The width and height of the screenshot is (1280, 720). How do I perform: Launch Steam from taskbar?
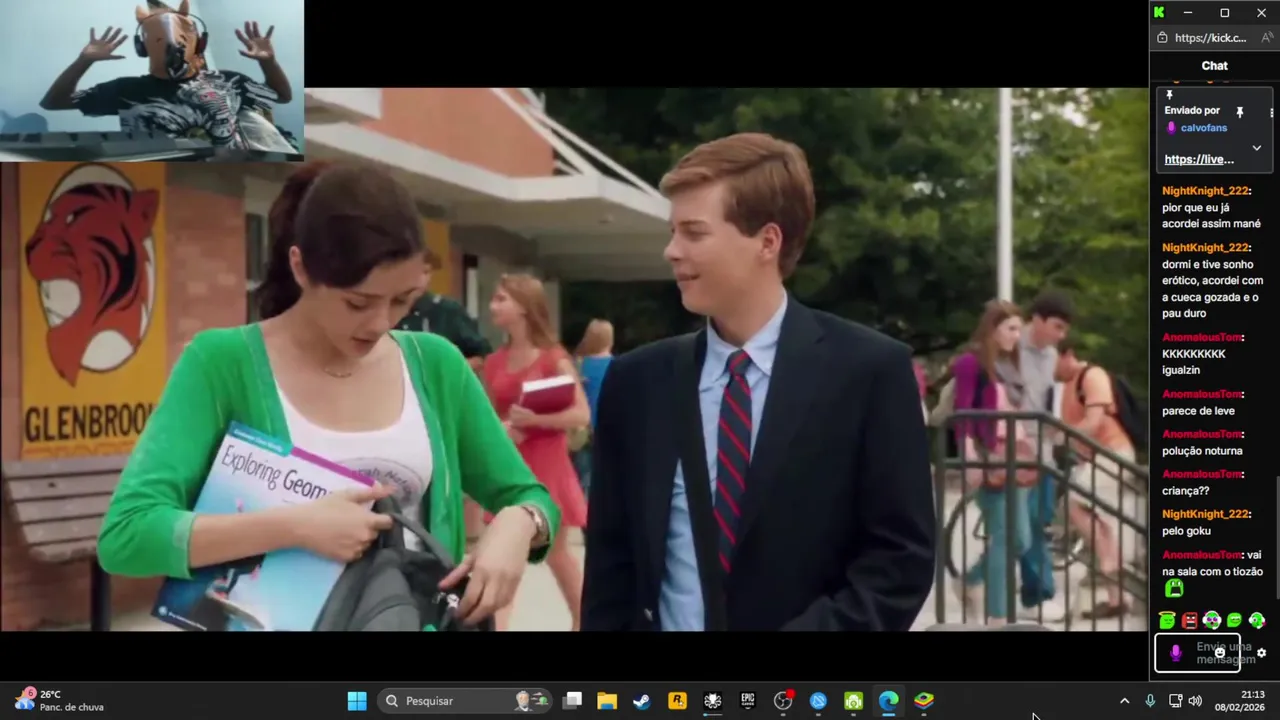[642, 701]
